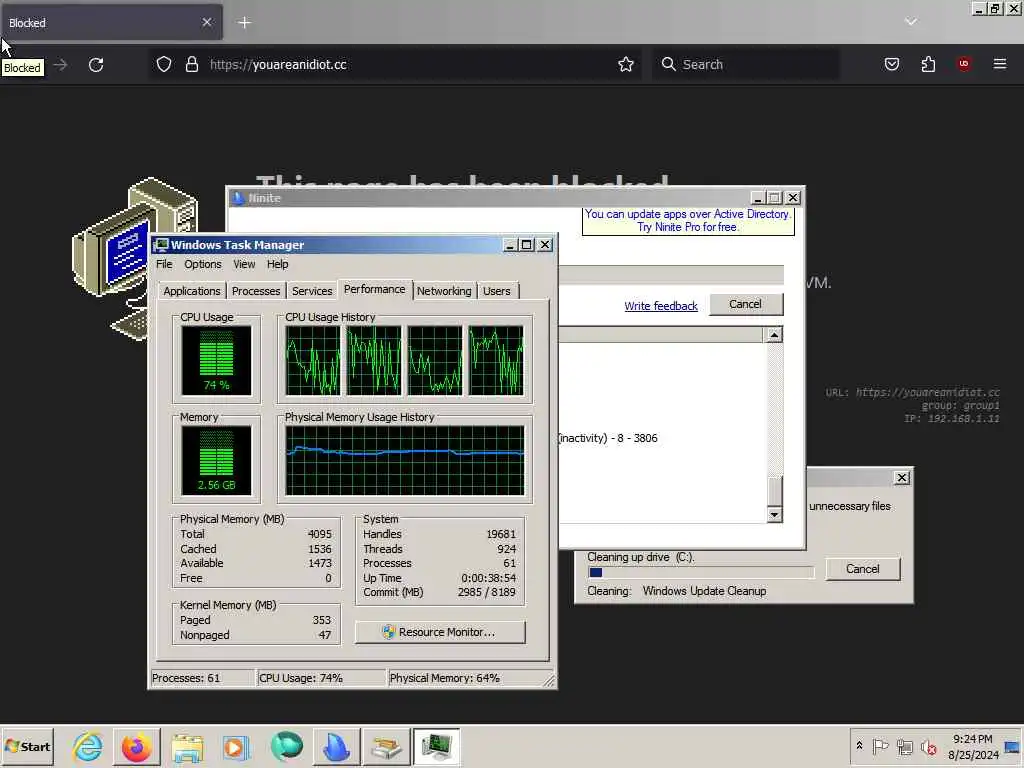Cancel the Disk Cleanup operation

(x=863, y=569)
